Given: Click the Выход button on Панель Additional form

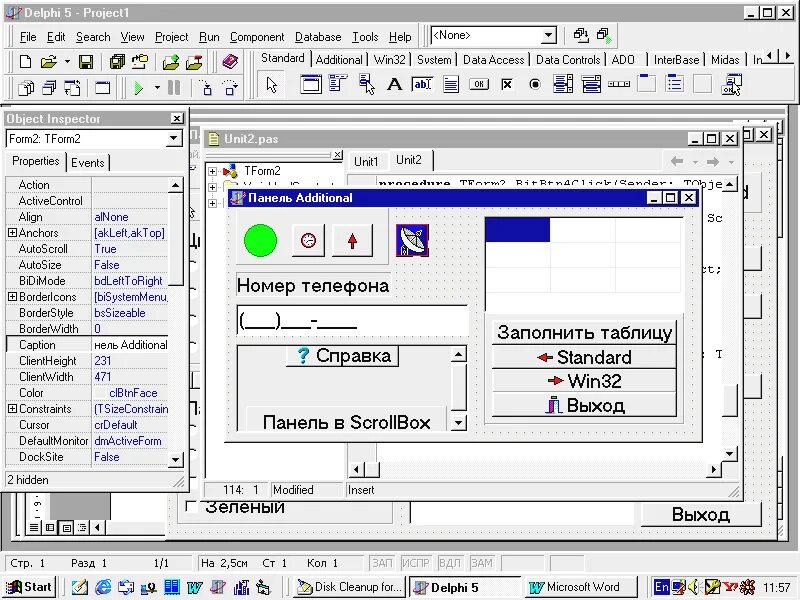Looking at the screenshot, I should pyautogui.click(x=584, y=405).
